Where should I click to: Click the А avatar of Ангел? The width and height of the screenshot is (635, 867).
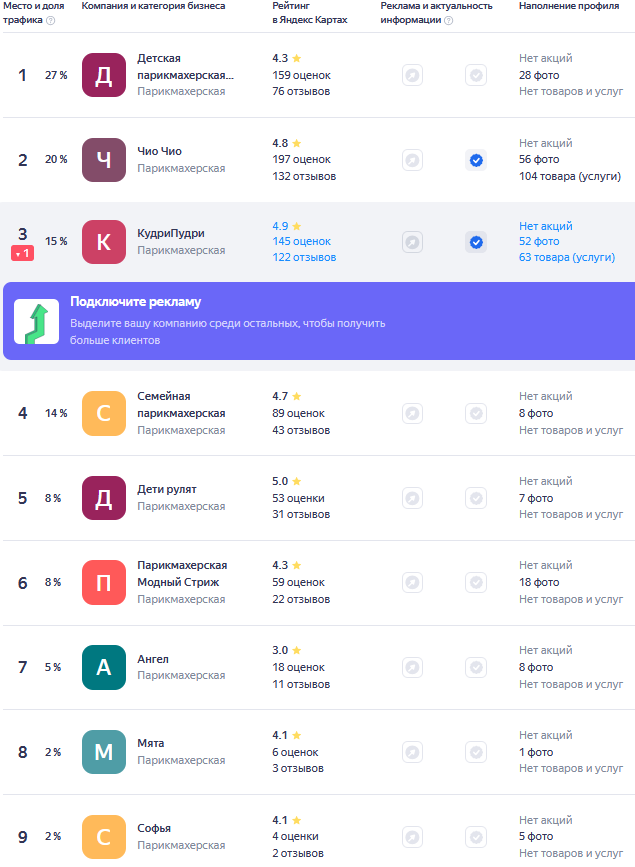tap(104, 667)
